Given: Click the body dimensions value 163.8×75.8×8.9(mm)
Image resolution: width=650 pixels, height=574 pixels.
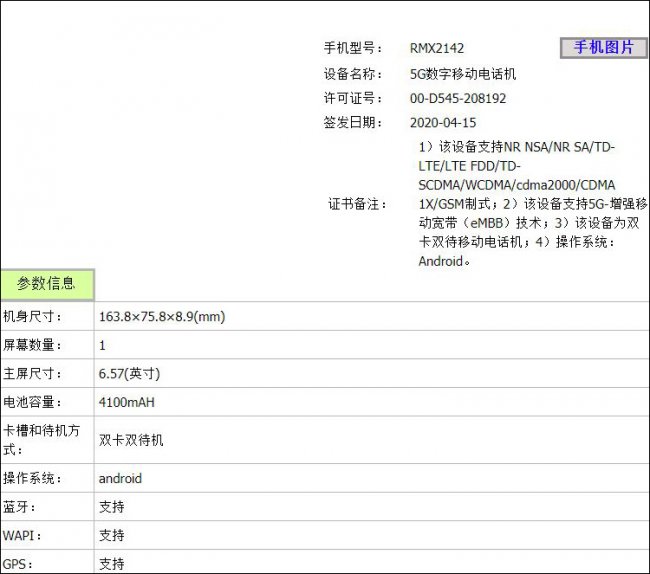Looking at the screenshot, I should click(162, 317).
